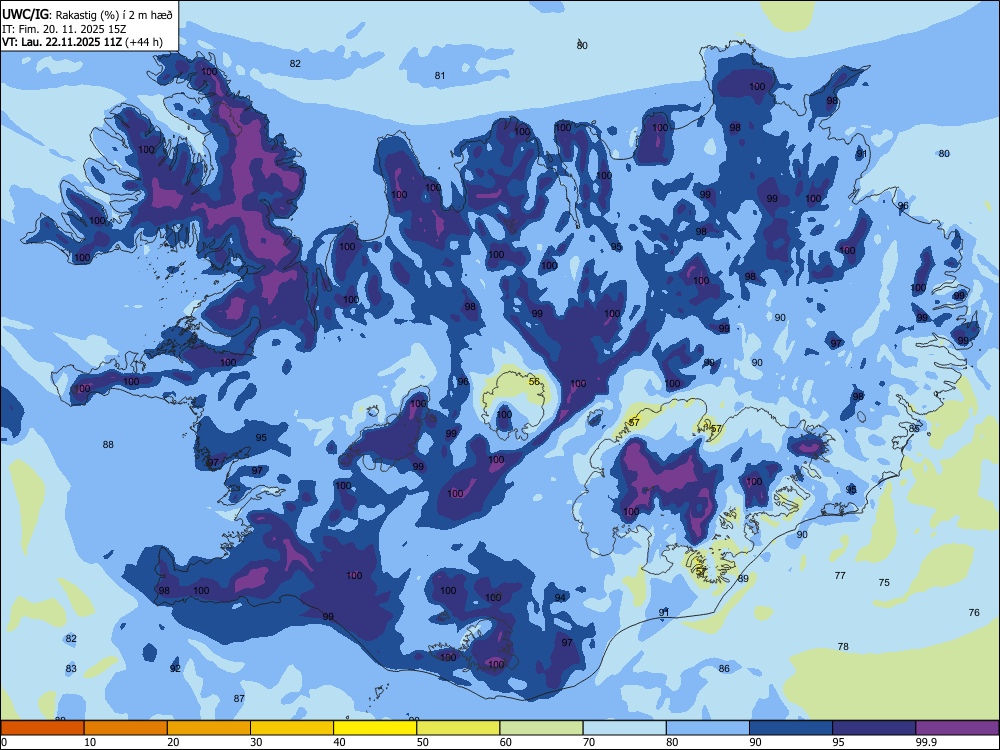
Task: Click the legend tick label '50'
Action: pos(423,742)
